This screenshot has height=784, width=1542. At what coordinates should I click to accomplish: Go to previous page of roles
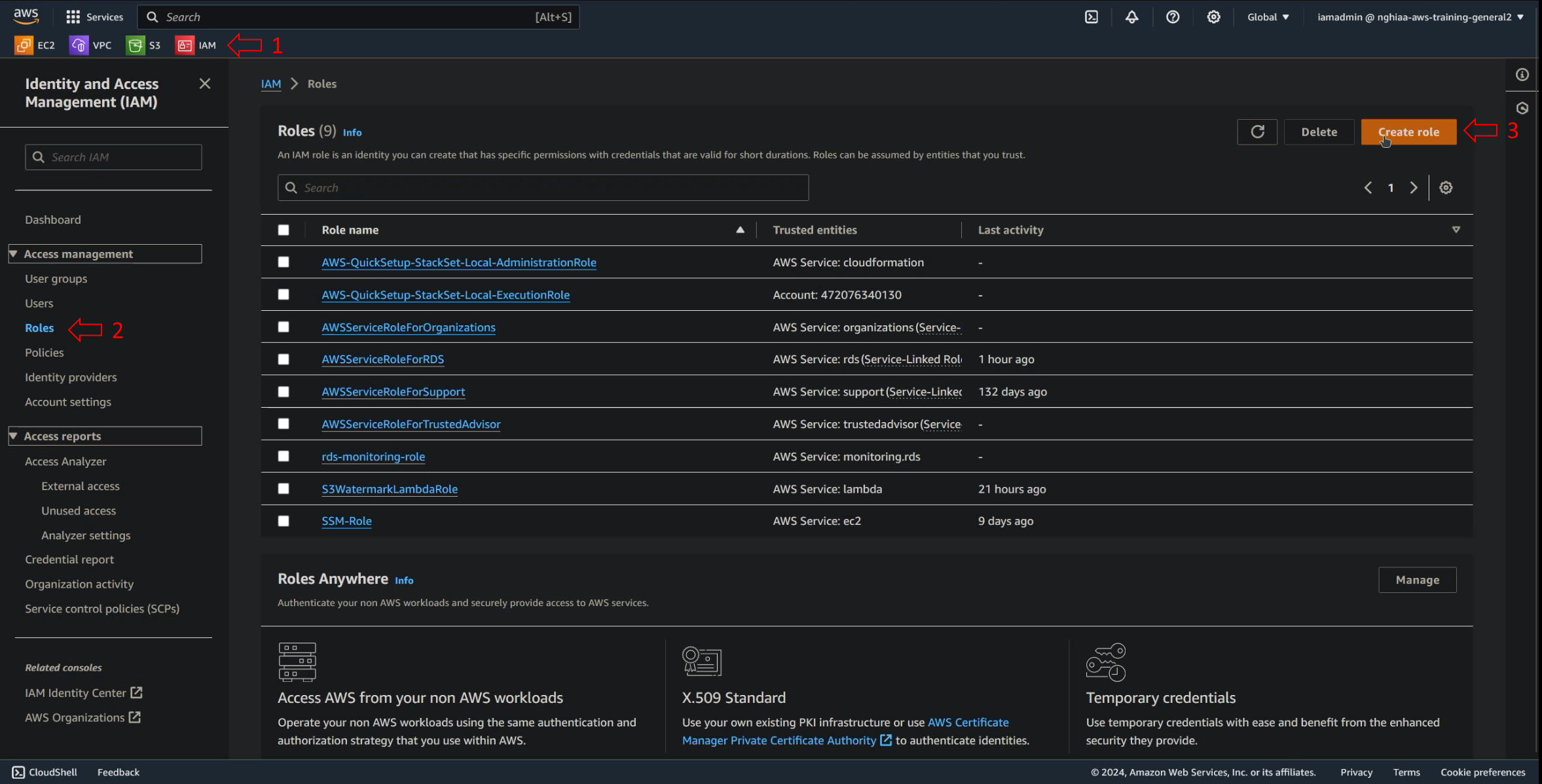point(1368,188)
